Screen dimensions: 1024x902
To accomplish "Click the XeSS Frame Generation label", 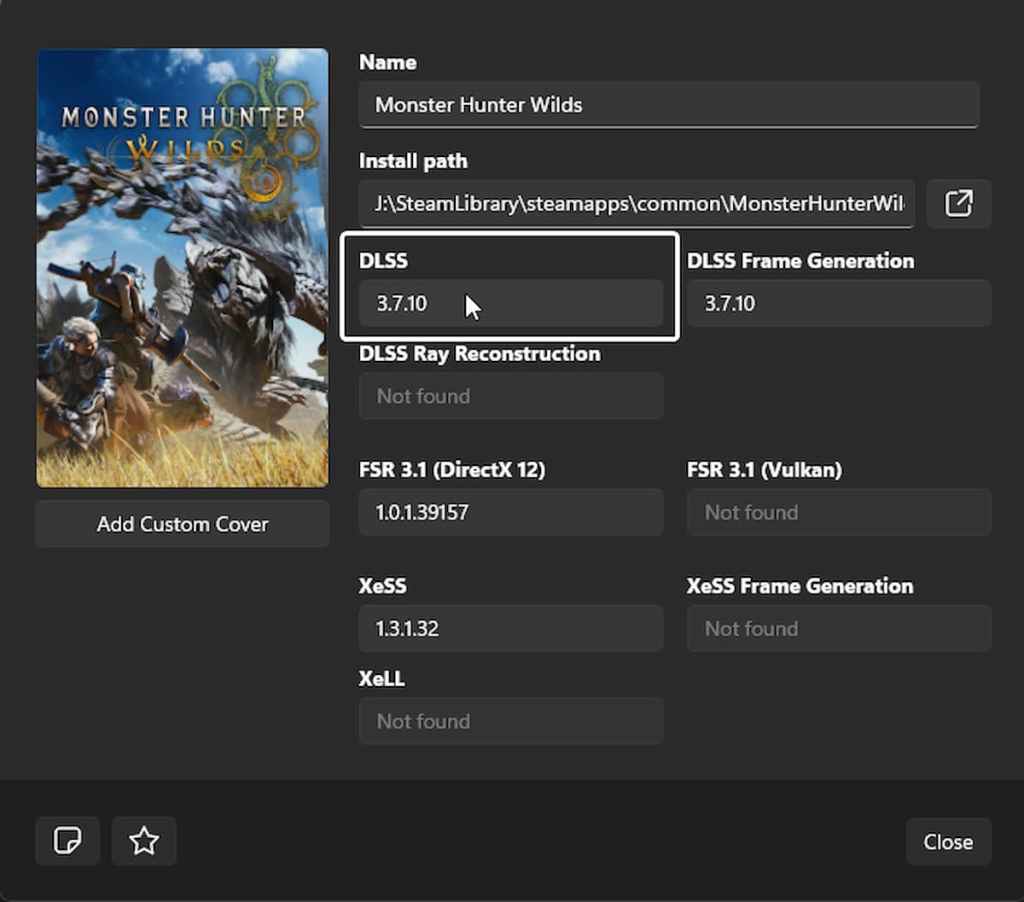I will (799, 586).
